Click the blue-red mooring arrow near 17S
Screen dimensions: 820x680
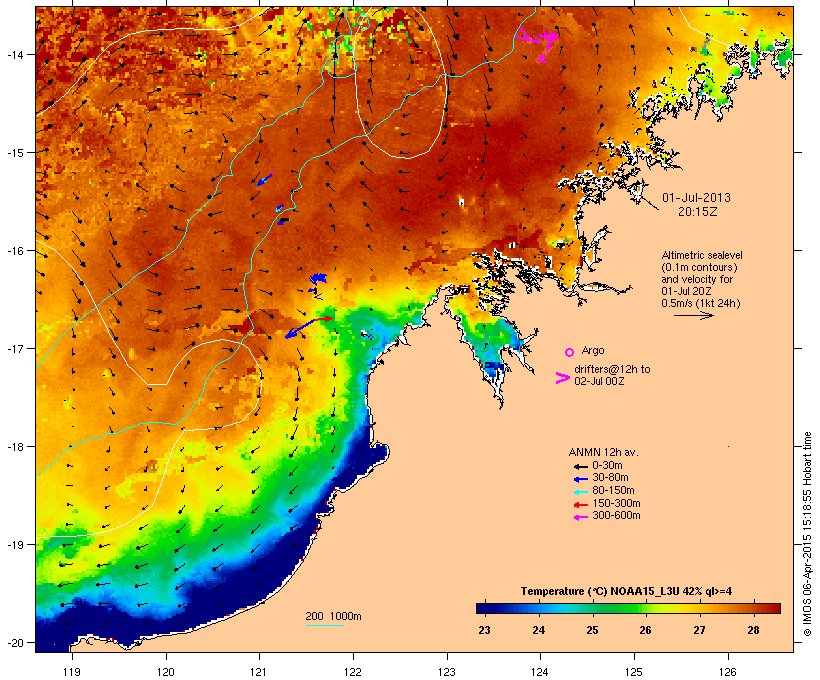(309, 327)
